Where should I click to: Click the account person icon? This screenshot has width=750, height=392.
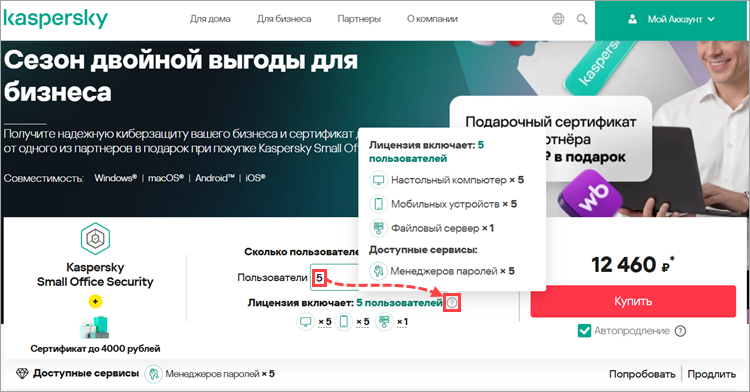pos(632,19)
